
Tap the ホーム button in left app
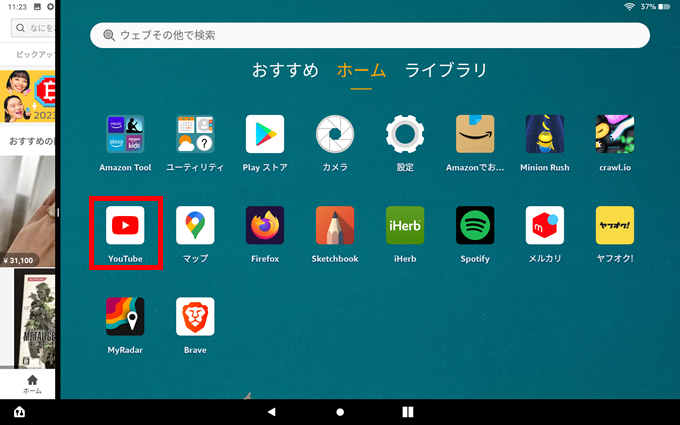pyautogui.click(x=32, y=384)
